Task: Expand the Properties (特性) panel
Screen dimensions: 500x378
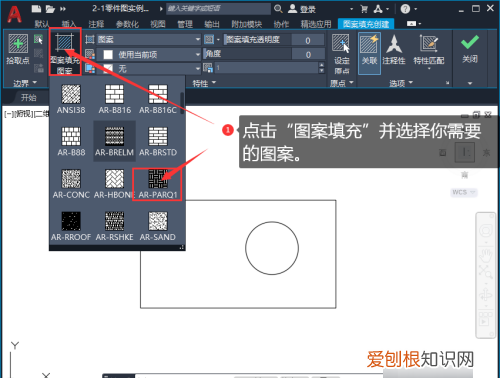Action: coord(204,83)
